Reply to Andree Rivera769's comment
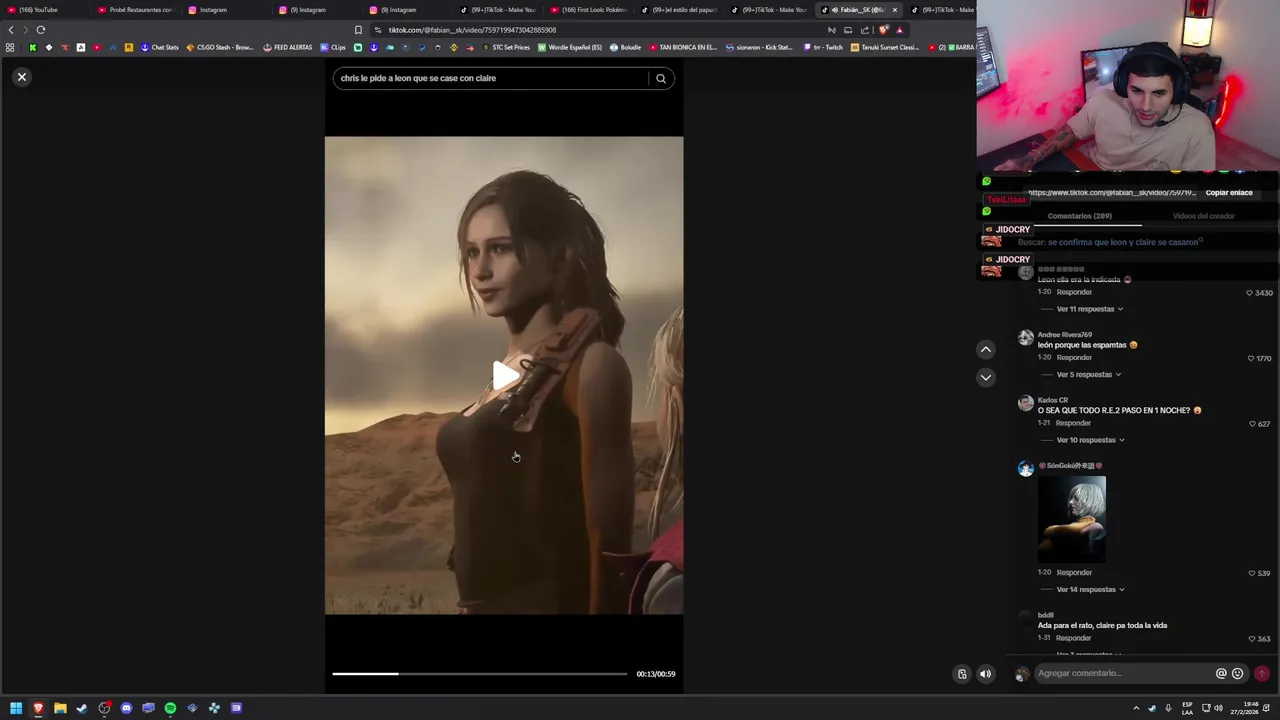This screenshot has width=1280, height=720. click(1074, 358)
